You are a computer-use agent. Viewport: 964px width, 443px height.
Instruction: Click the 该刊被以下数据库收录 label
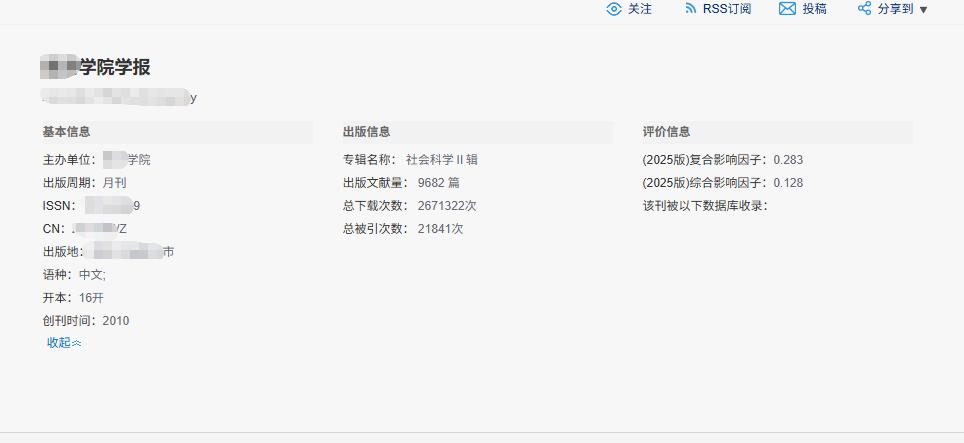[705, 206]
